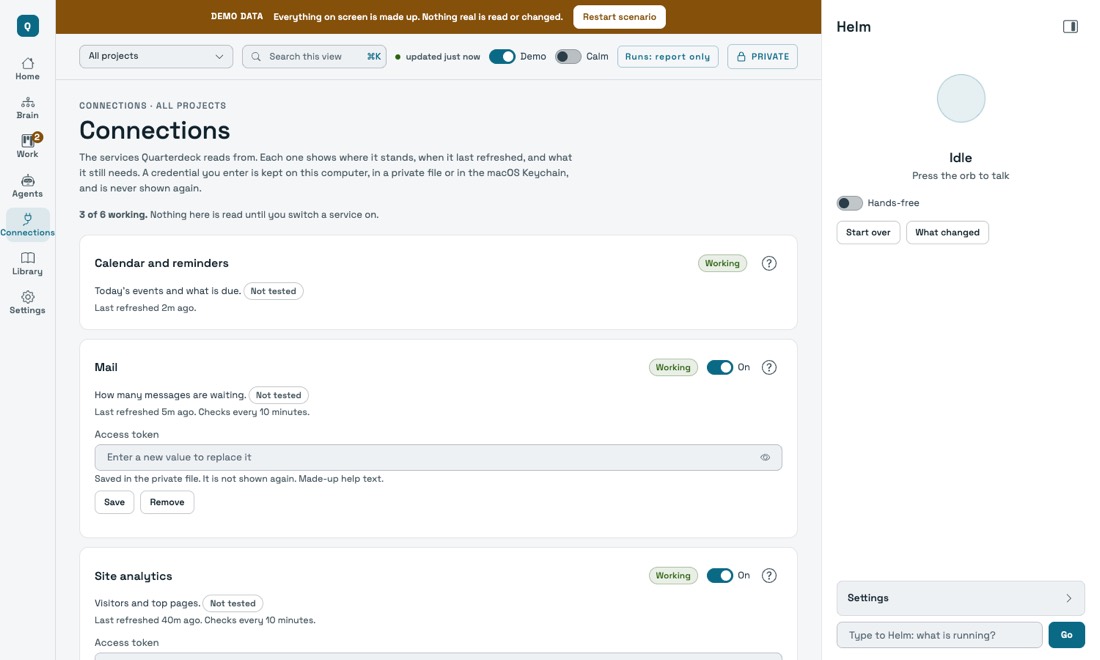This screenshot has width=1100, height=660.
Task: Switch off the Mail connection
Action: coord(720,368)
